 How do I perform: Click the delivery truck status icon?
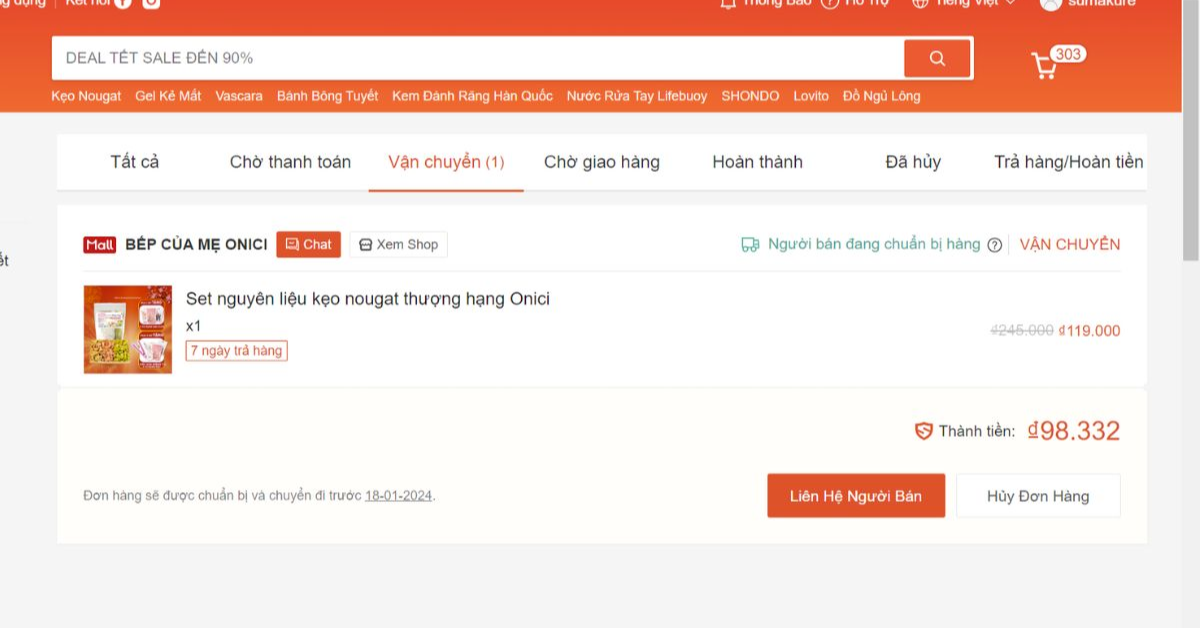click(750, 245)
